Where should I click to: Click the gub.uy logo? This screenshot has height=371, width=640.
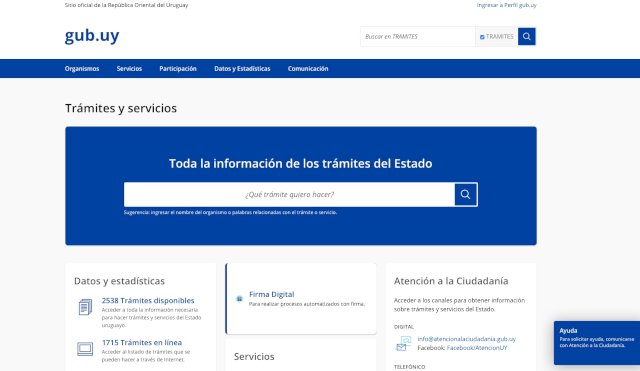tap(92, 36)
